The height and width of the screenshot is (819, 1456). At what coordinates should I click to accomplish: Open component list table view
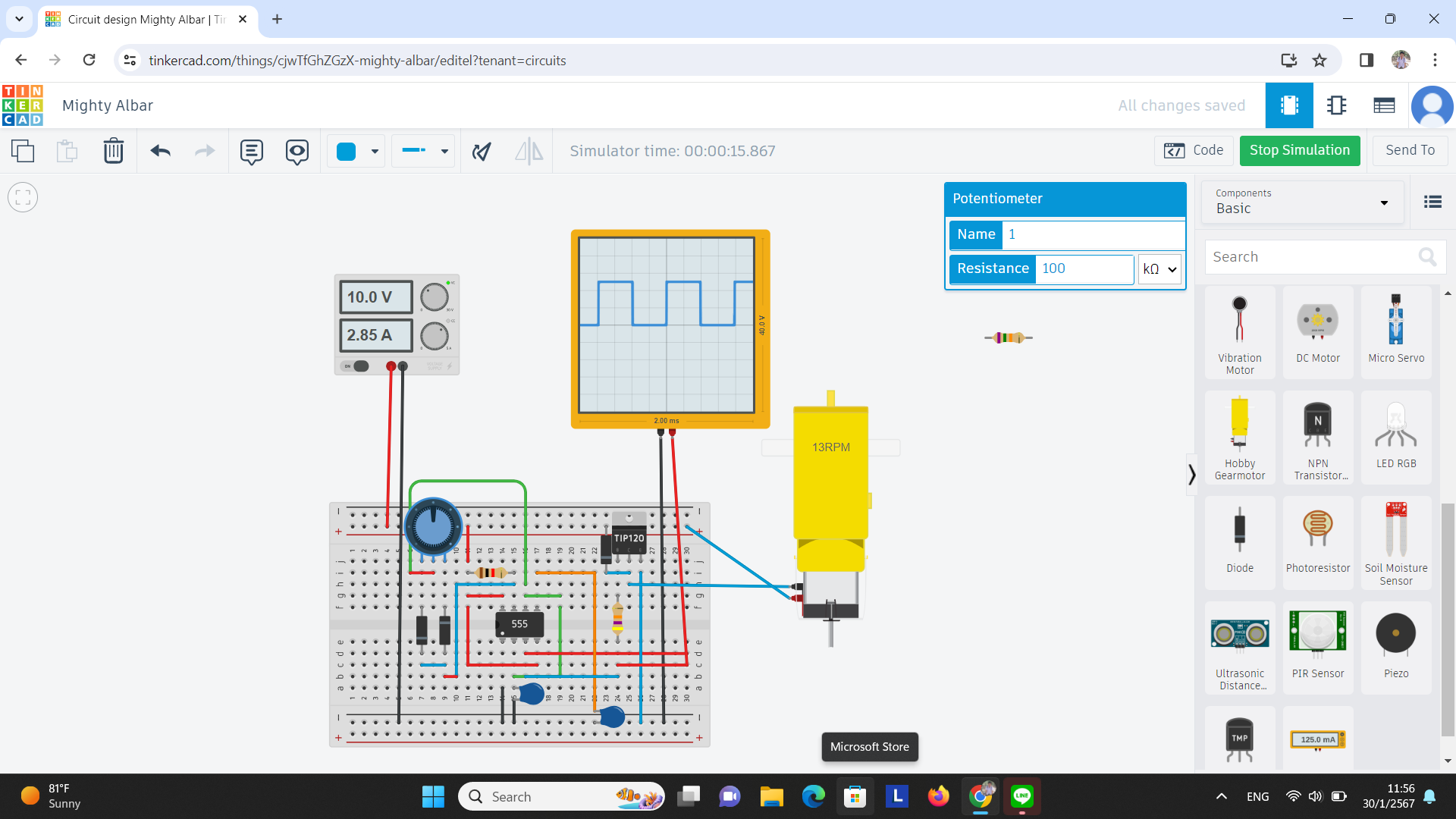point(1384,105)
